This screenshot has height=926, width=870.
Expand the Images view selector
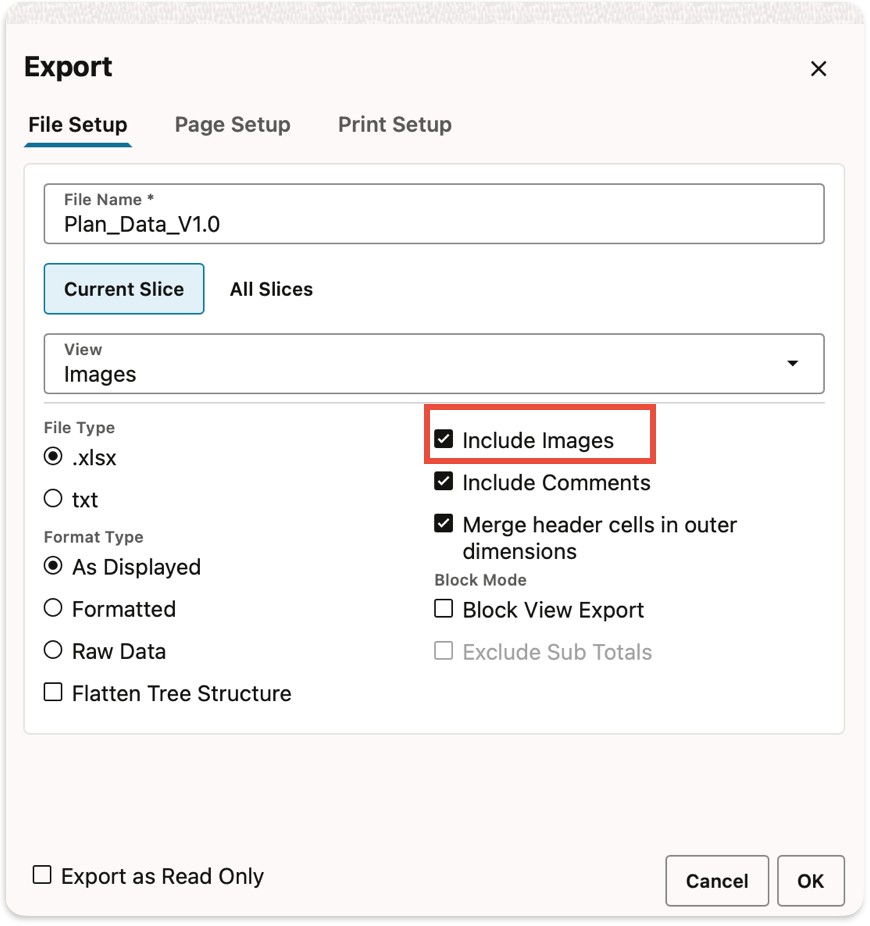(792, 364)
